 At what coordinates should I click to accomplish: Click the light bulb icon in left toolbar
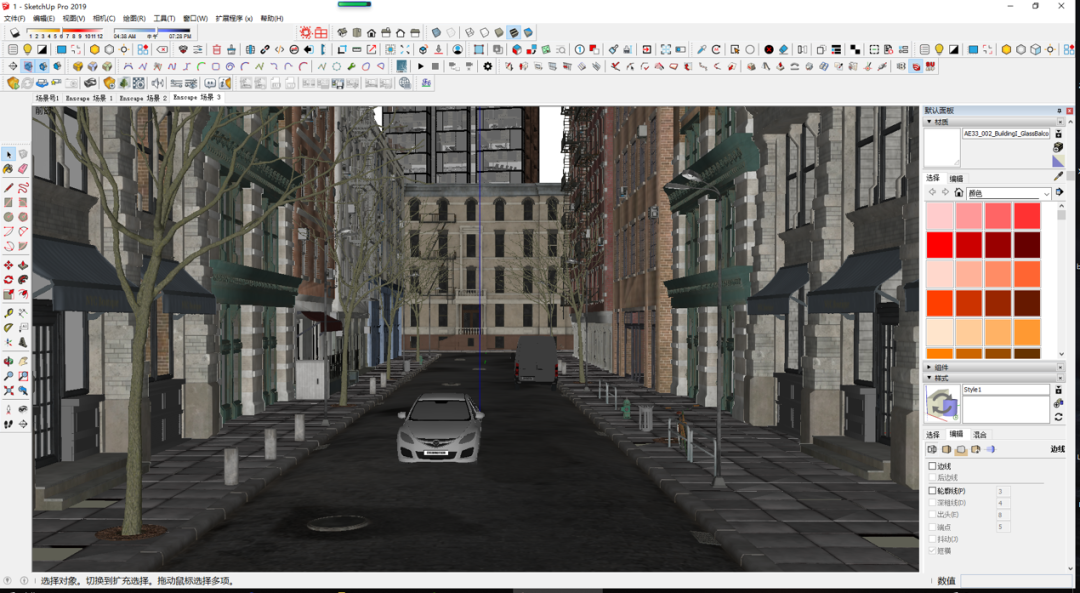click(x=28, y=50)
